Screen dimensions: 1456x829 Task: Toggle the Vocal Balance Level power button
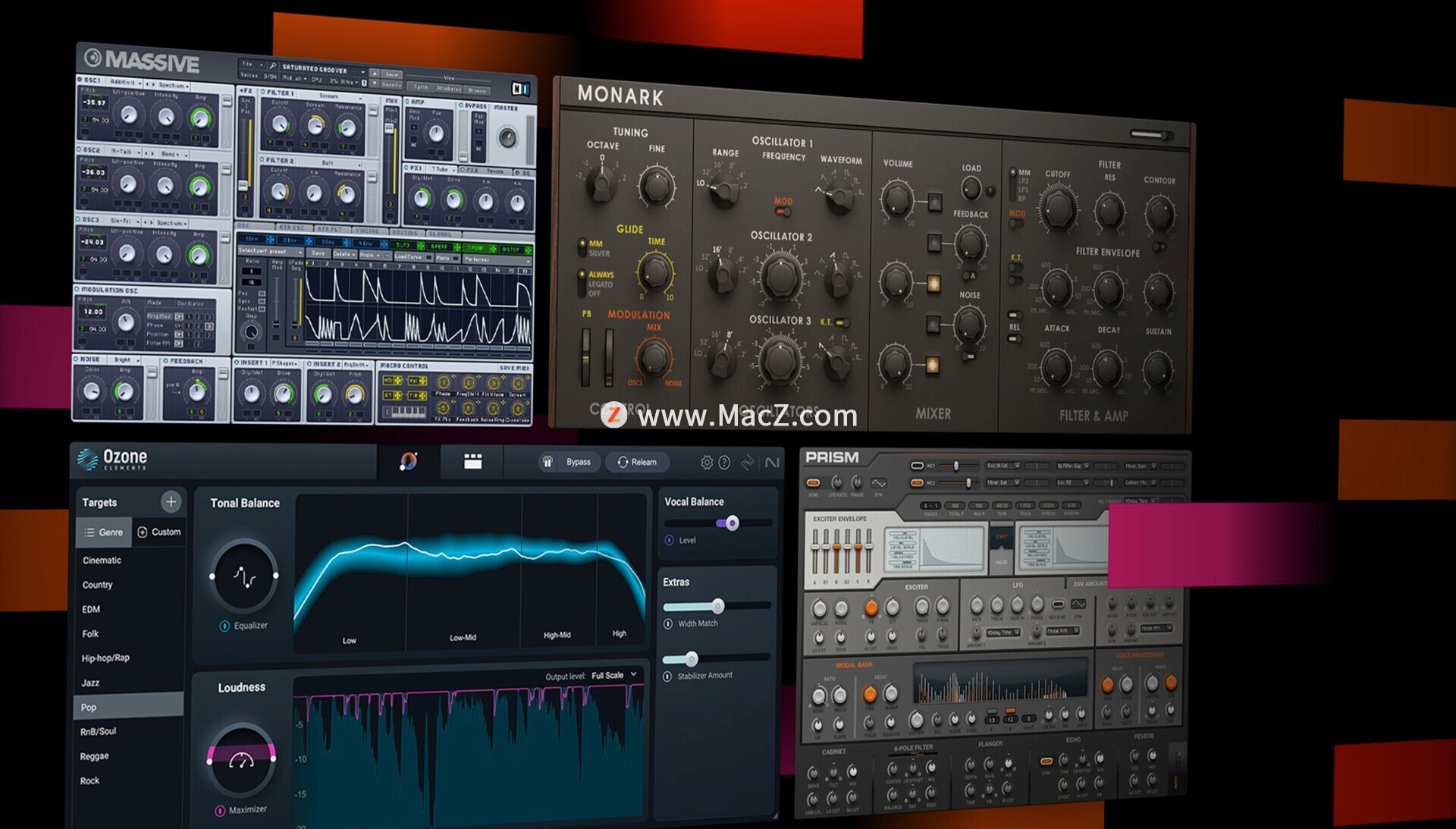(670, 540)
